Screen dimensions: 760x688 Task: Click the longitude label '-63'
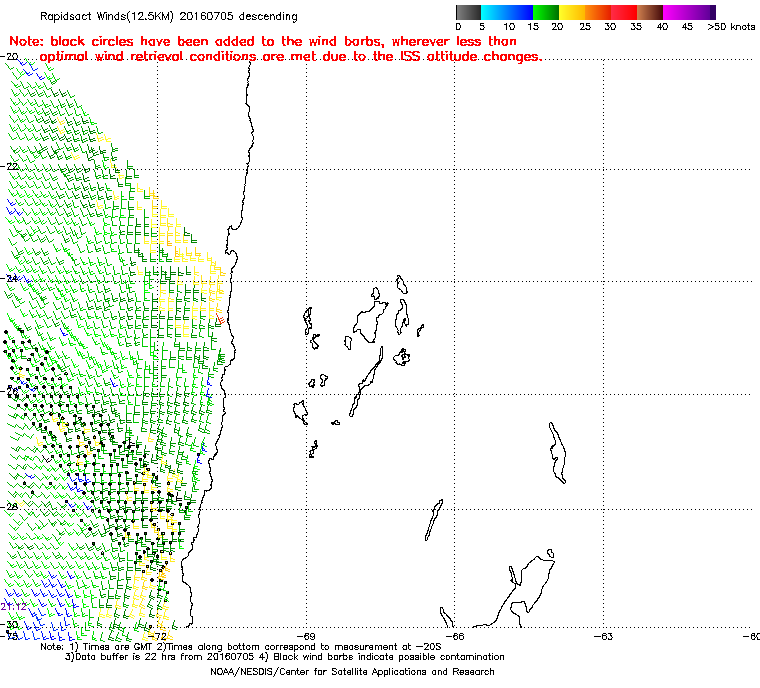603,636
